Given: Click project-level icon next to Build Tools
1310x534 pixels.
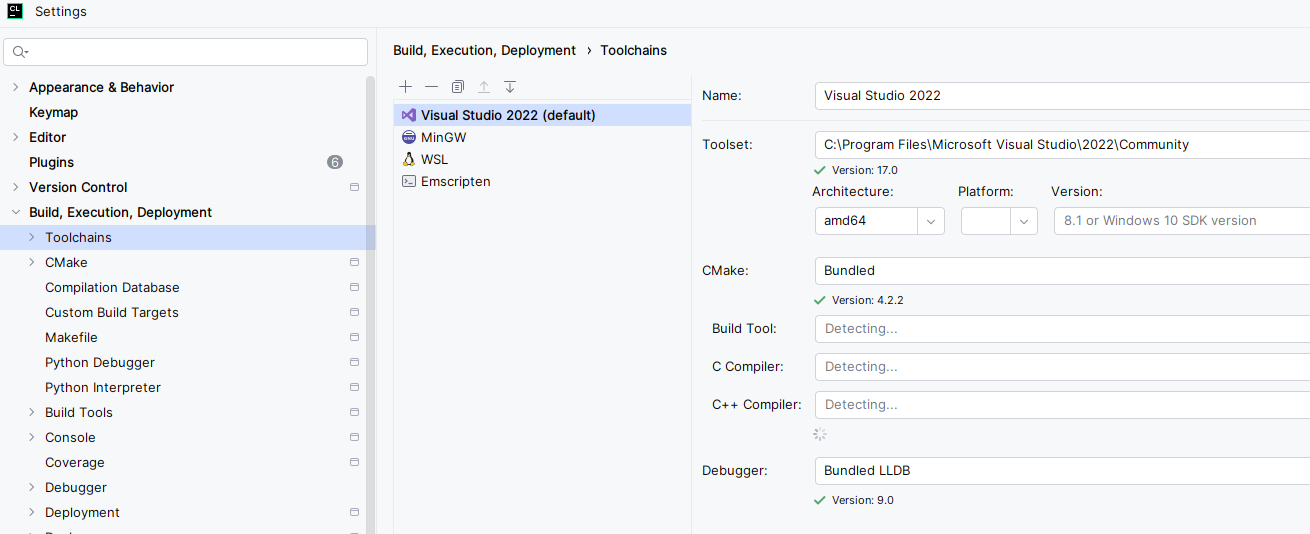Looking at the screenshot, I should pos(354,412).
